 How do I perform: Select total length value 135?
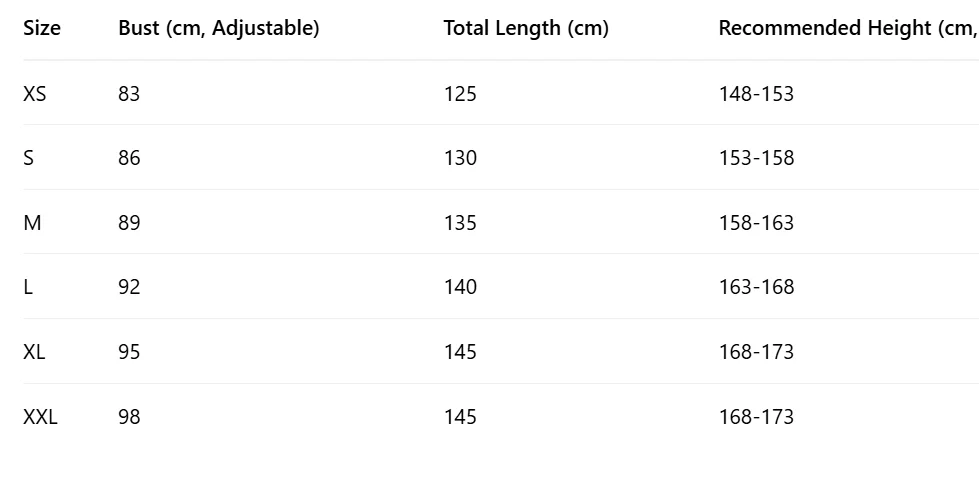(x=460, y=223)
